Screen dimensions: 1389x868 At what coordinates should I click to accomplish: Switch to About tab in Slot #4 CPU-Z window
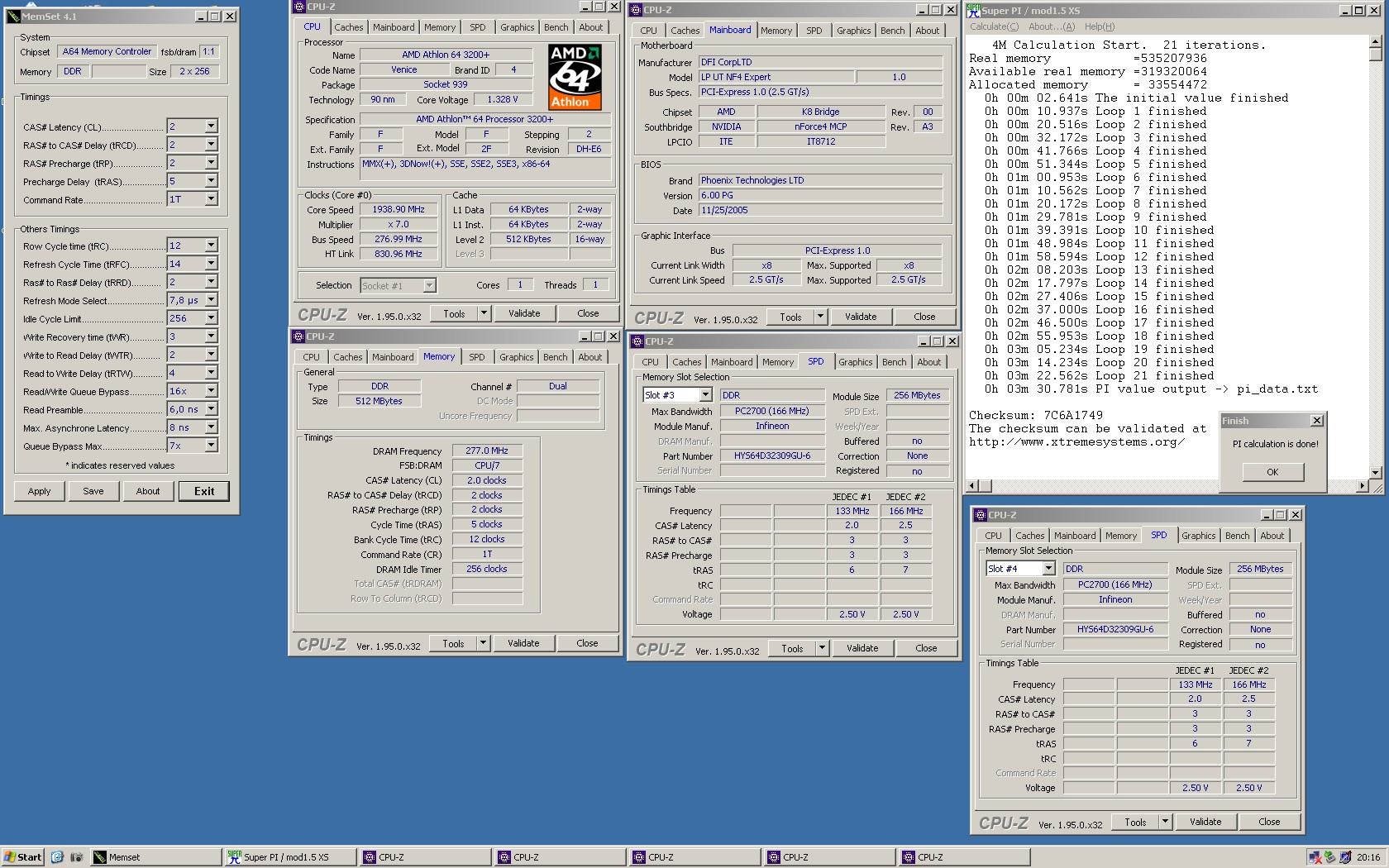pos(1272,536)
